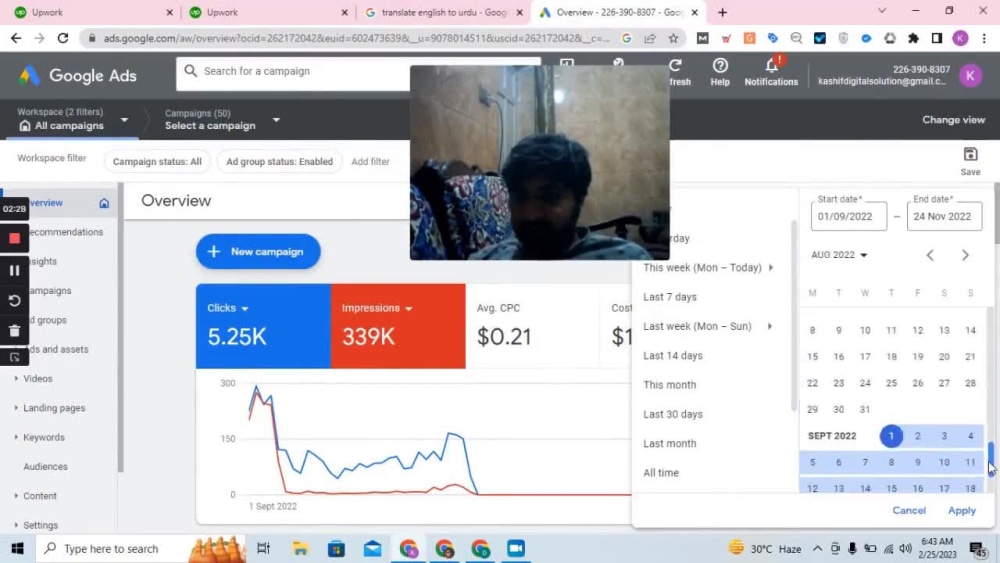Bookmark this page with star icon

click(673, 38)
